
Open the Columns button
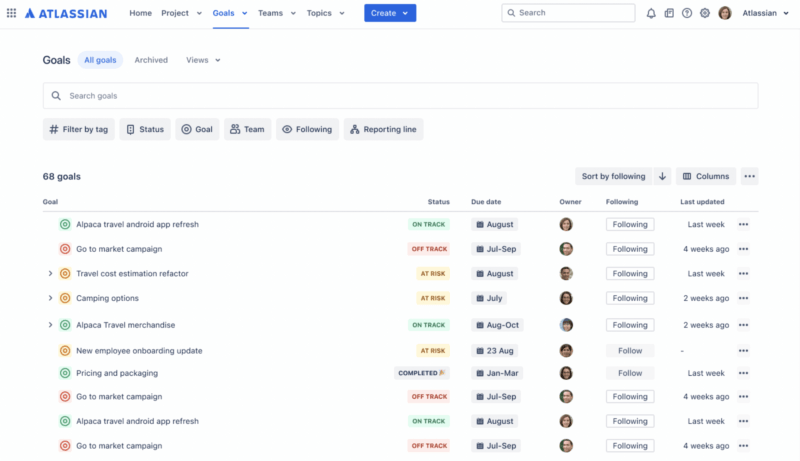click(706, 176)
